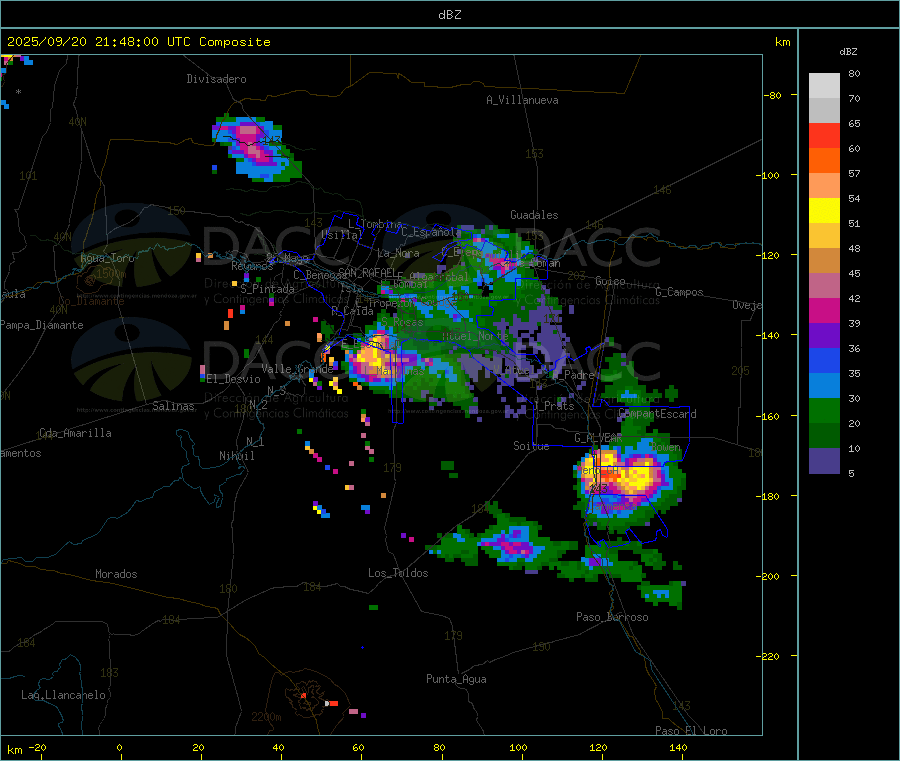The height and width of the screenshot is (761, 900).
Task: Pick the purple 36–39 dBZ legend swatch
Action: [824, 336]
